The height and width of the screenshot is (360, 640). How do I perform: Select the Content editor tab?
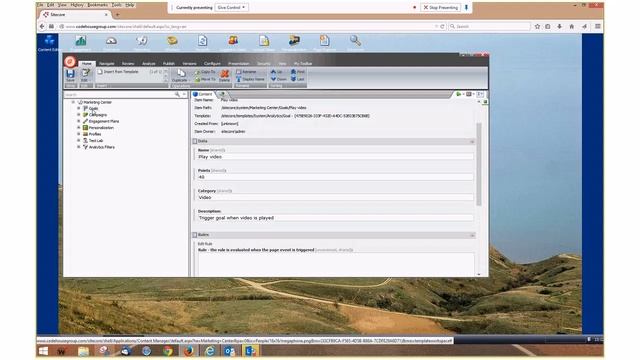point(203,94)
